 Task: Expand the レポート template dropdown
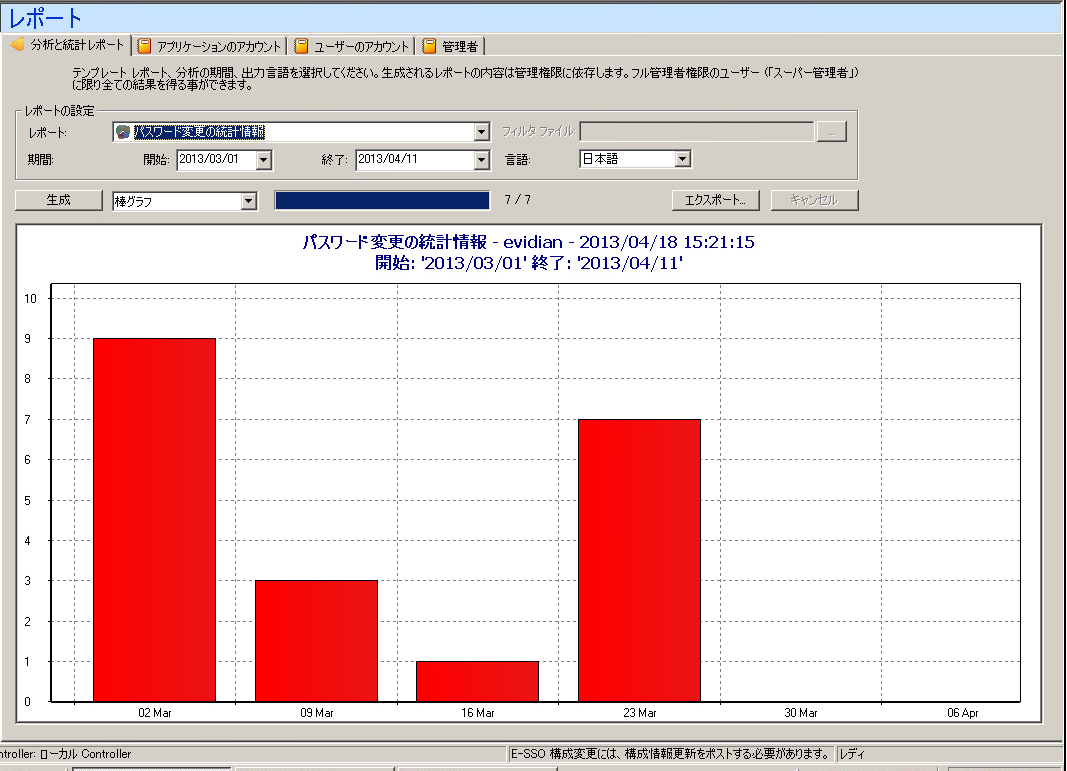click(x=481, y=132)
